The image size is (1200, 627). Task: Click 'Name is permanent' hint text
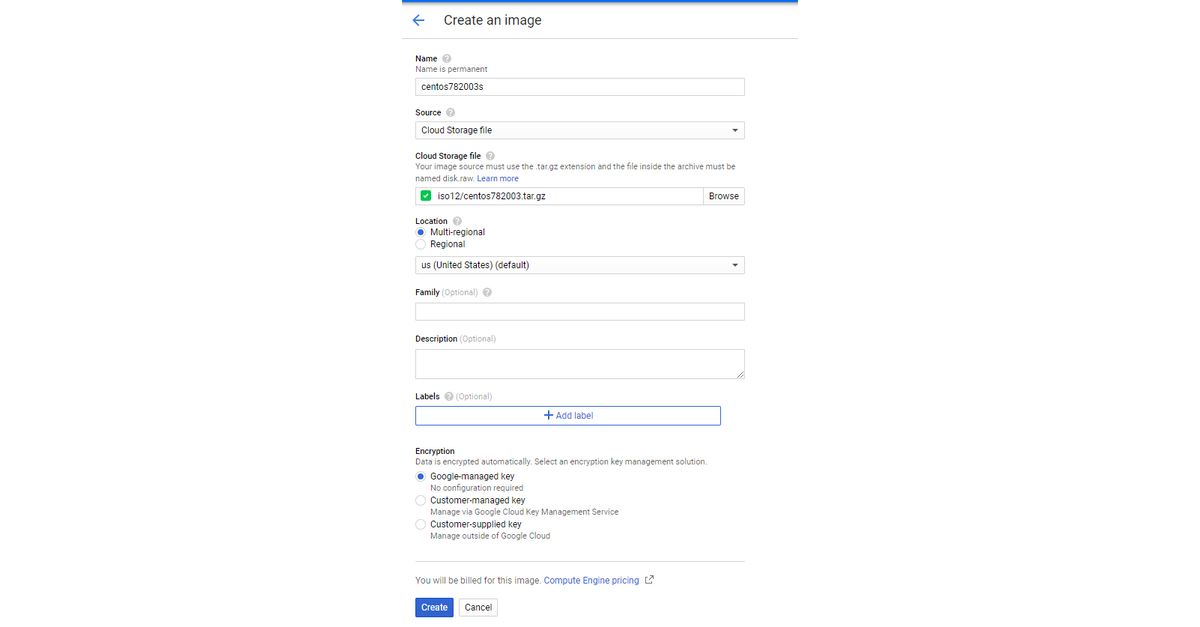pyautogui.click(x=451, y=69)
